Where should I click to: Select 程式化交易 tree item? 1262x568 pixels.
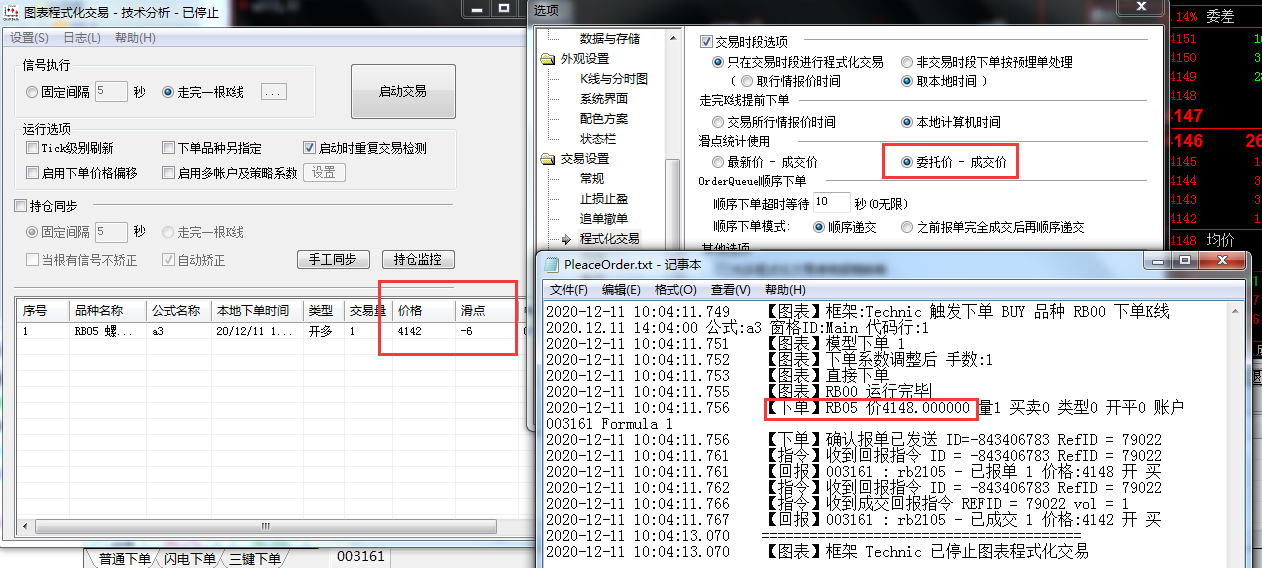[x=609, y=239]
